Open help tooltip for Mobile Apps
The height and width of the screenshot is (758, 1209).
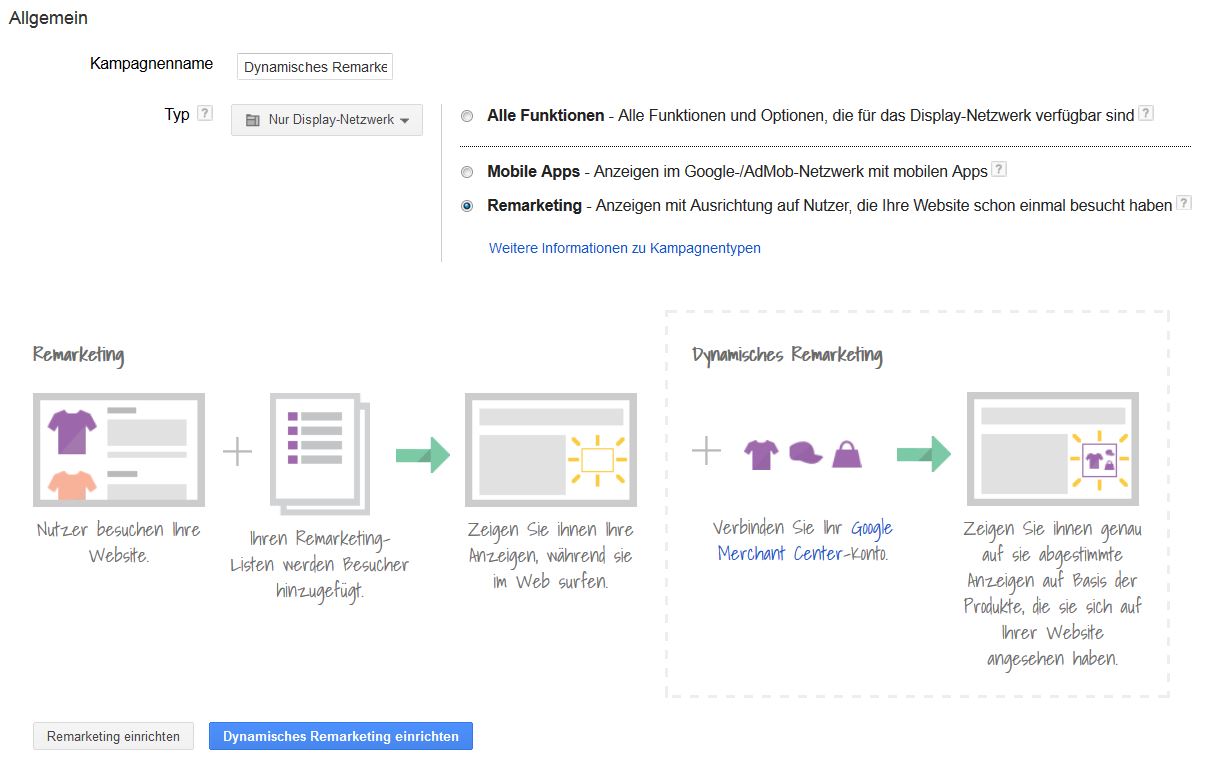click(998, 170)
